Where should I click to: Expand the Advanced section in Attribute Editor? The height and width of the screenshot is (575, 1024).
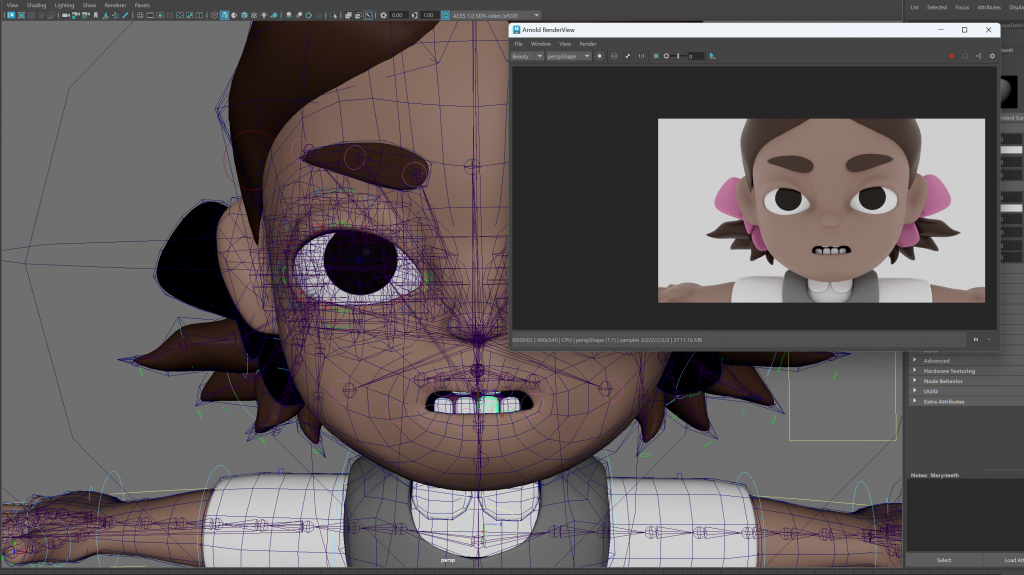coord(936,361)
